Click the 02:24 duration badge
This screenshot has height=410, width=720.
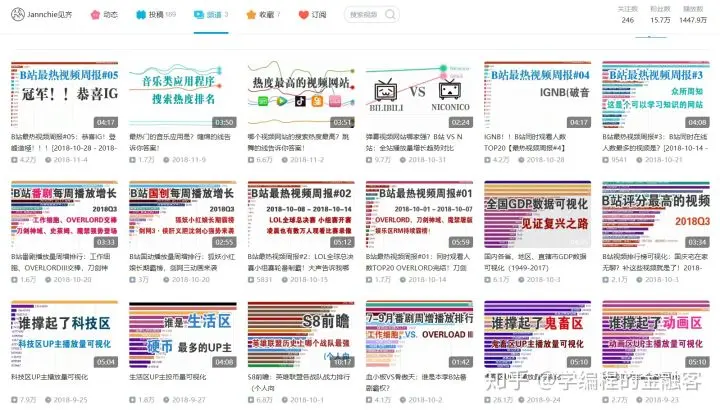pos(461,122)
